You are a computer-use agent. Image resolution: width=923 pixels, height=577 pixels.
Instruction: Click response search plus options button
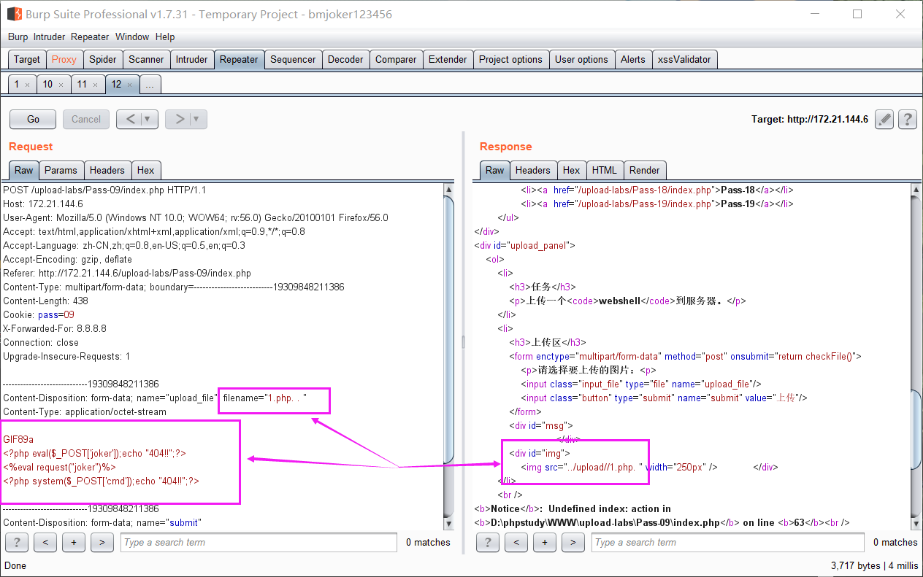click(x=544, y=542)
